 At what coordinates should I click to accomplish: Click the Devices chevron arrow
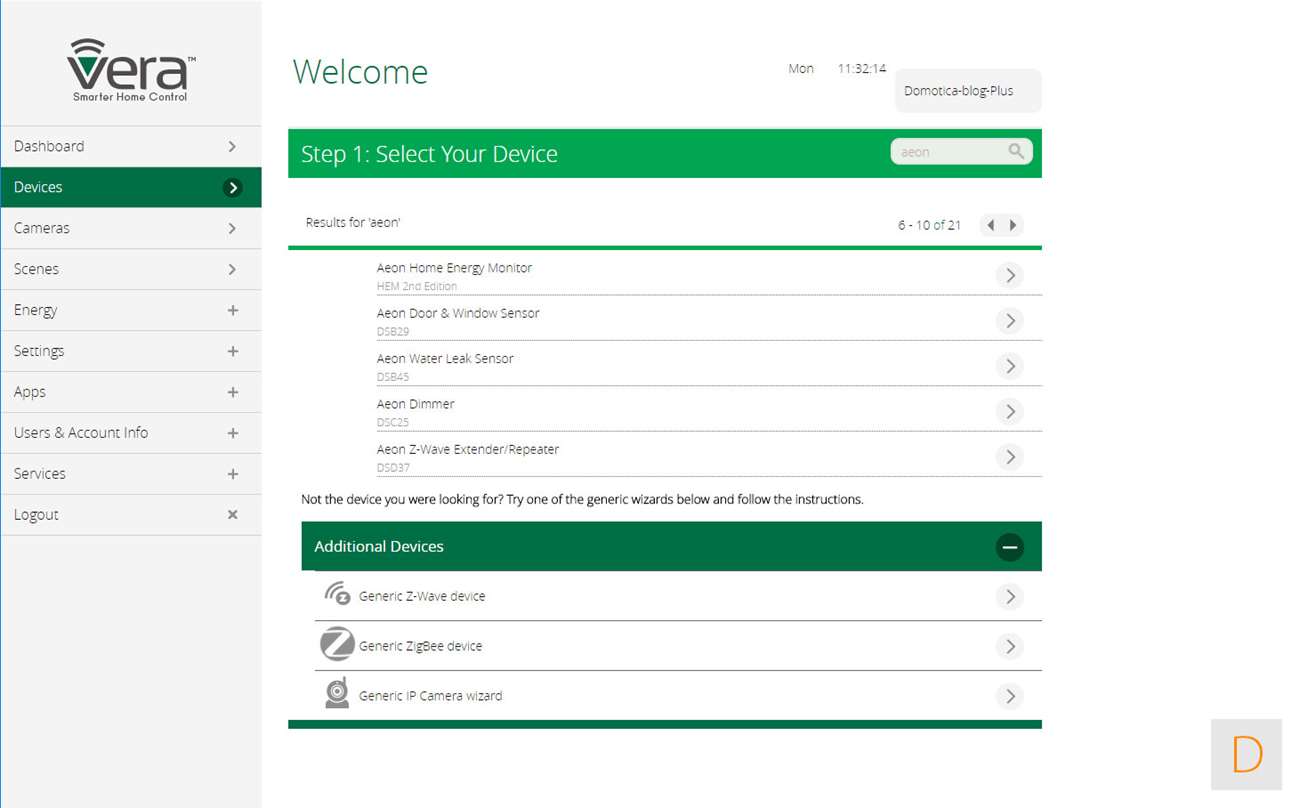click(233, 187)
